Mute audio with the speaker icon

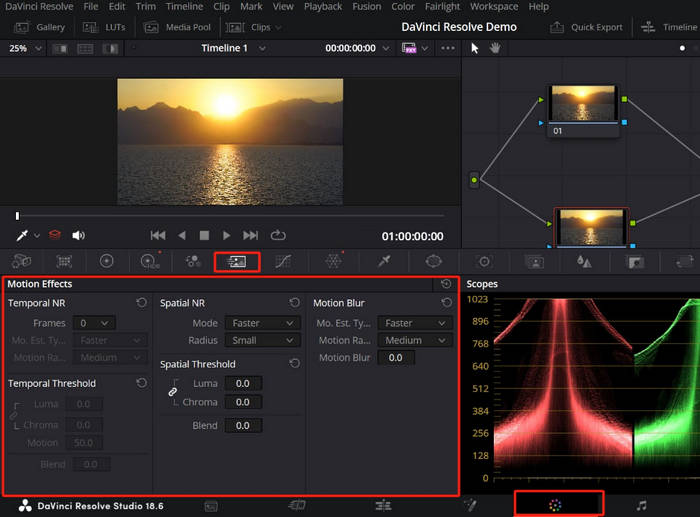tap(78, 236)
